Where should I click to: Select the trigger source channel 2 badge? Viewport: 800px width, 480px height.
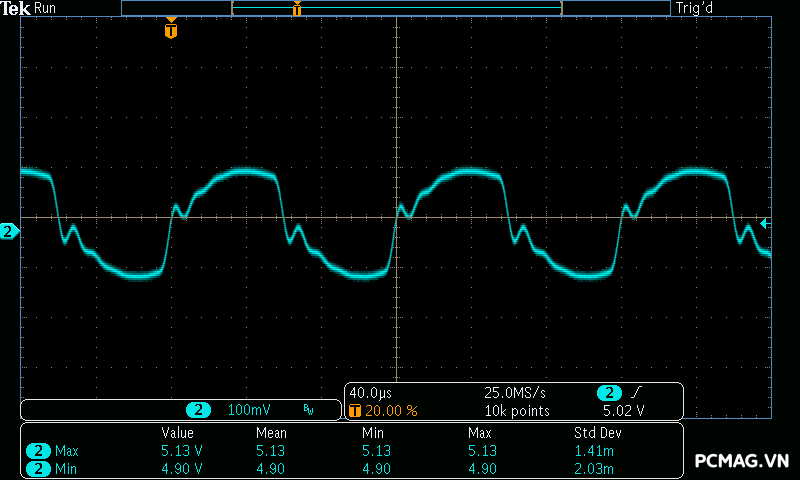608,393
